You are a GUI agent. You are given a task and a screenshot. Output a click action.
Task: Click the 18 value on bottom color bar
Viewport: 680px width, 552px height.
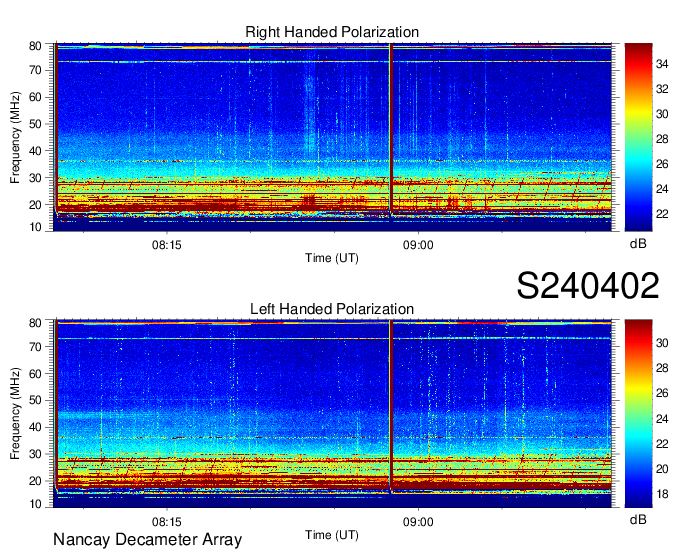pos(662,494)
